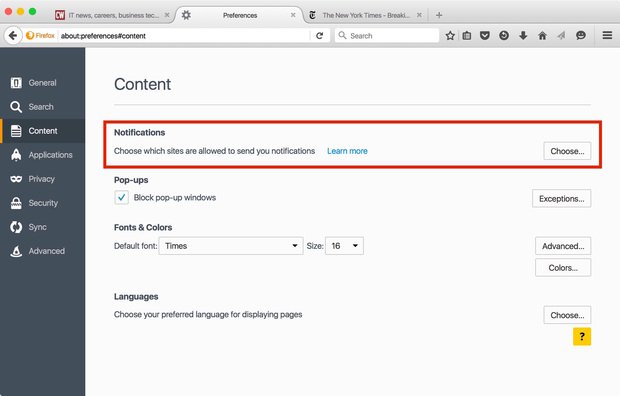Click the Notifications Choose button
The image size is (620, 396).
[567, 151]
